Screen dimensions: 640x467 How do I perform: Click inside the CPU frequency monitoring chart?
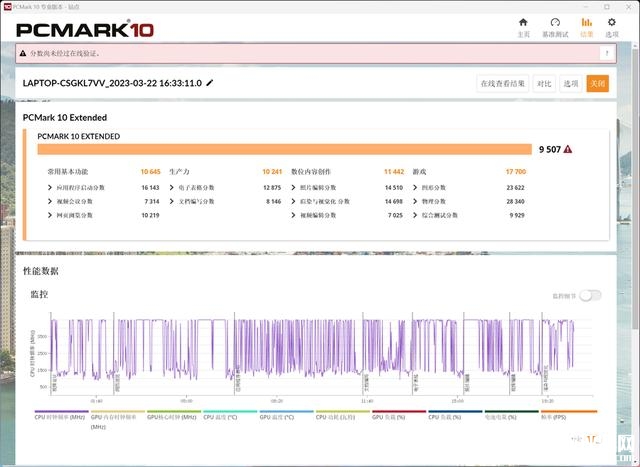point(322,354)
